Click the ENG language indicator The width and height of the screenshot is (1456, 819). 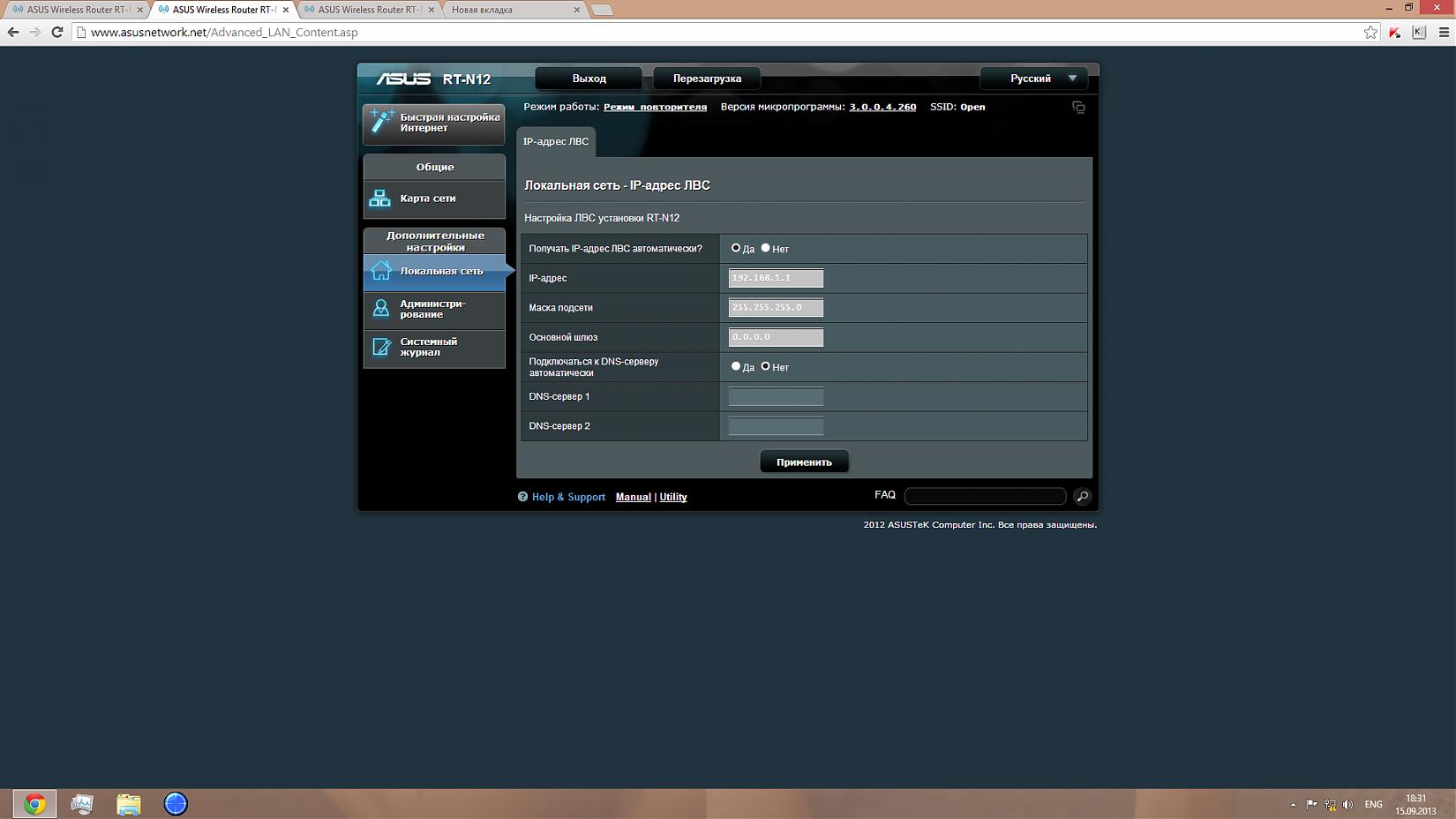1373,805
